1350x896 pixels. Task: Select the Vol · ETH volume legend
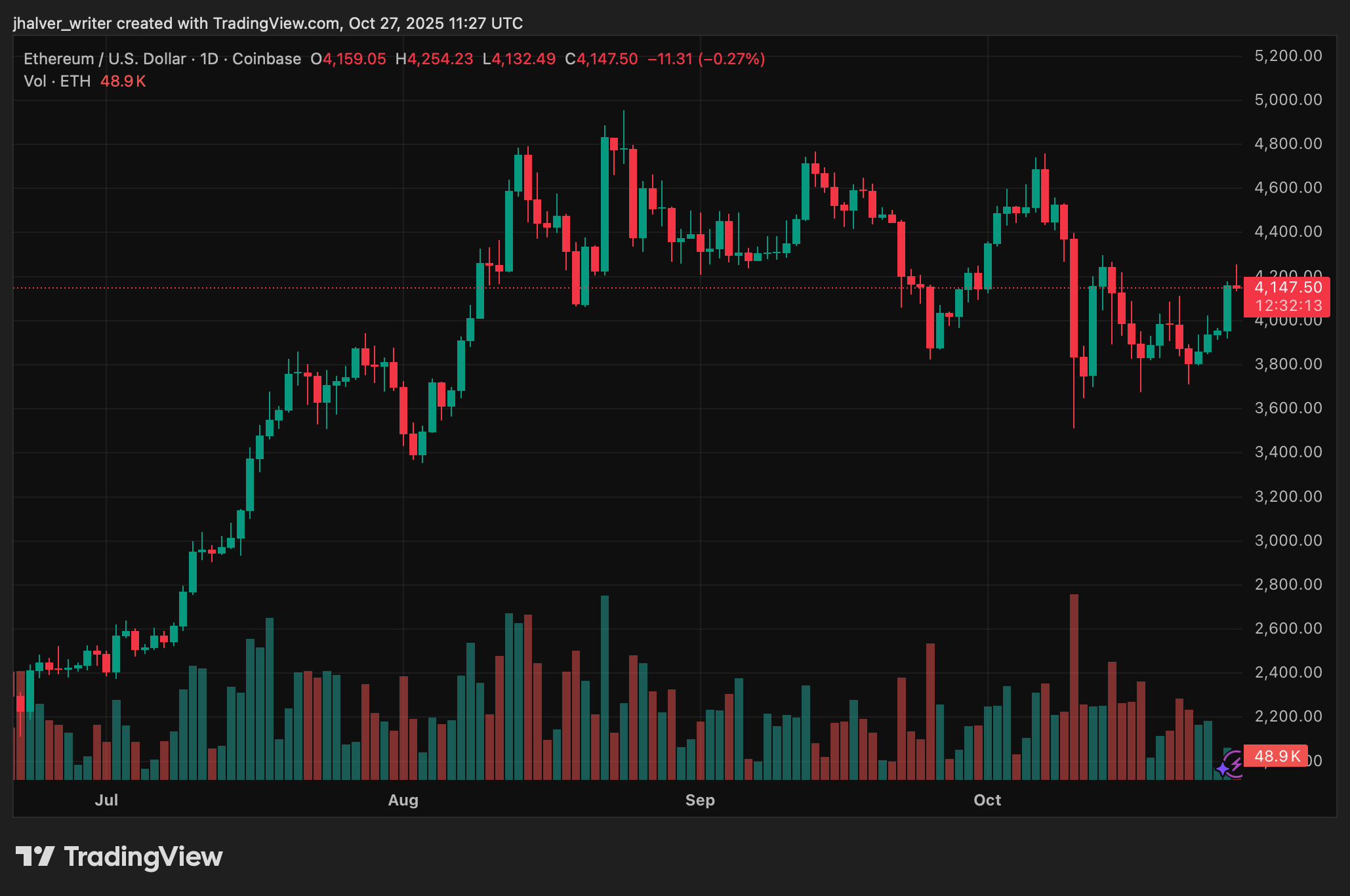59,81
